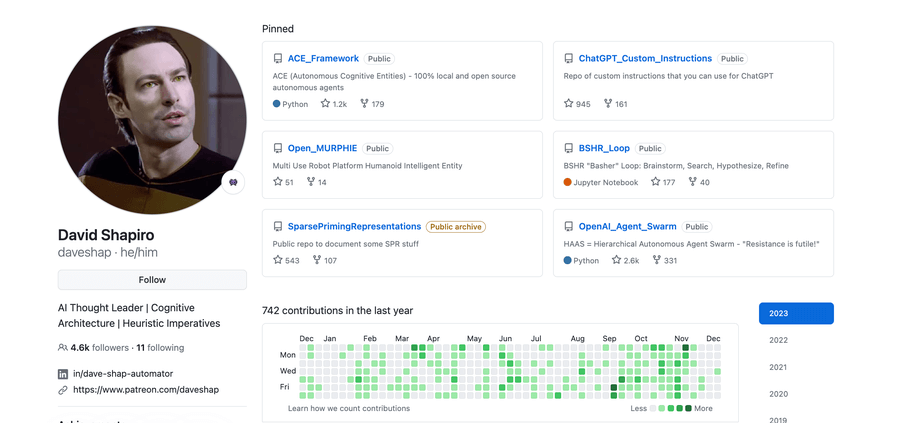Open the in/dave-shap-automator LinkedIn link
The width and height of the screenshot is (899, 423).
point(123,374)
